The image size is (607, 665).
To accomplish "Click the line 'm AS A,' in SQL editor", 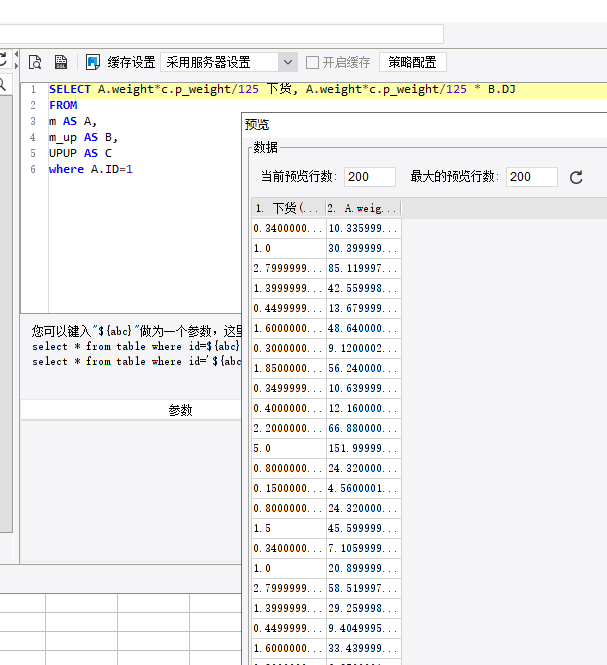I will point(73,121).
